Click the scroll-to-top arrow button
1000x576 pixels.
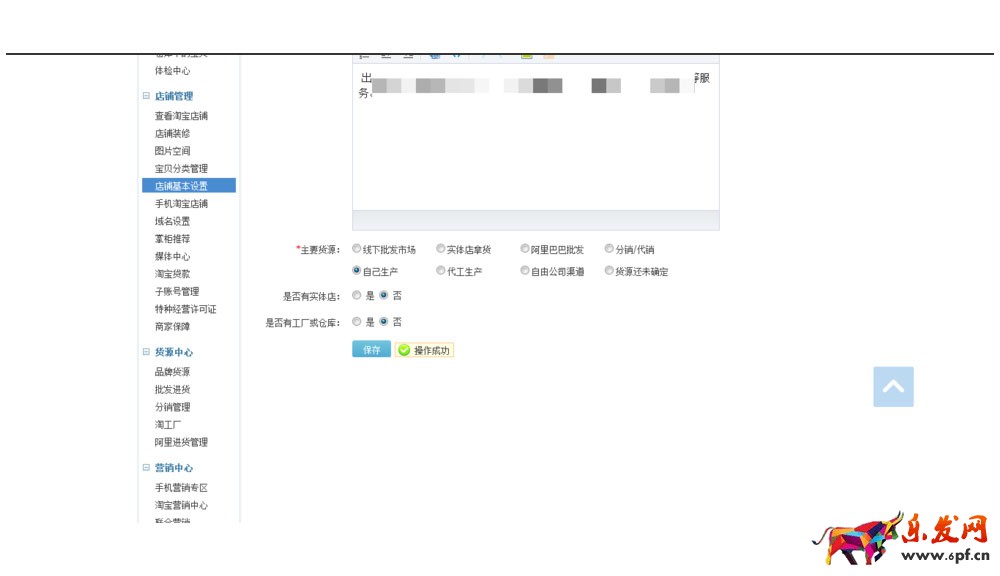[893, 387]
